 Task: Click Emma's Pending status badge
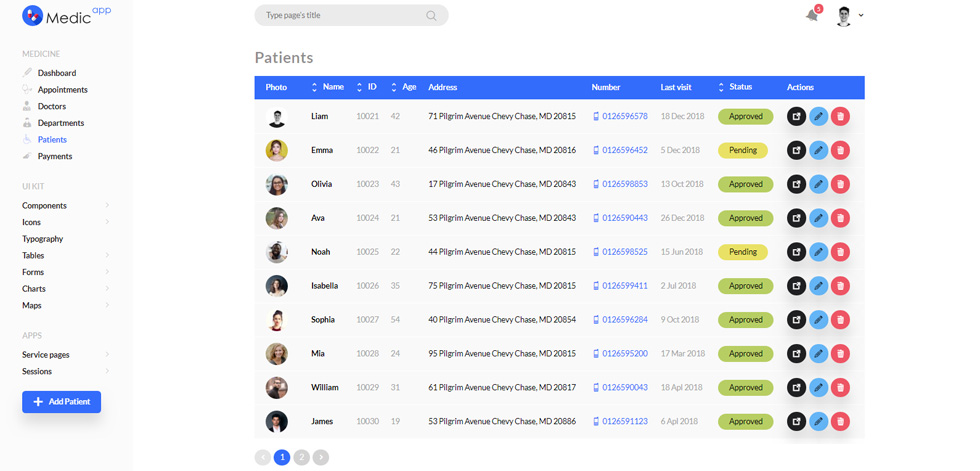(742, 150)
